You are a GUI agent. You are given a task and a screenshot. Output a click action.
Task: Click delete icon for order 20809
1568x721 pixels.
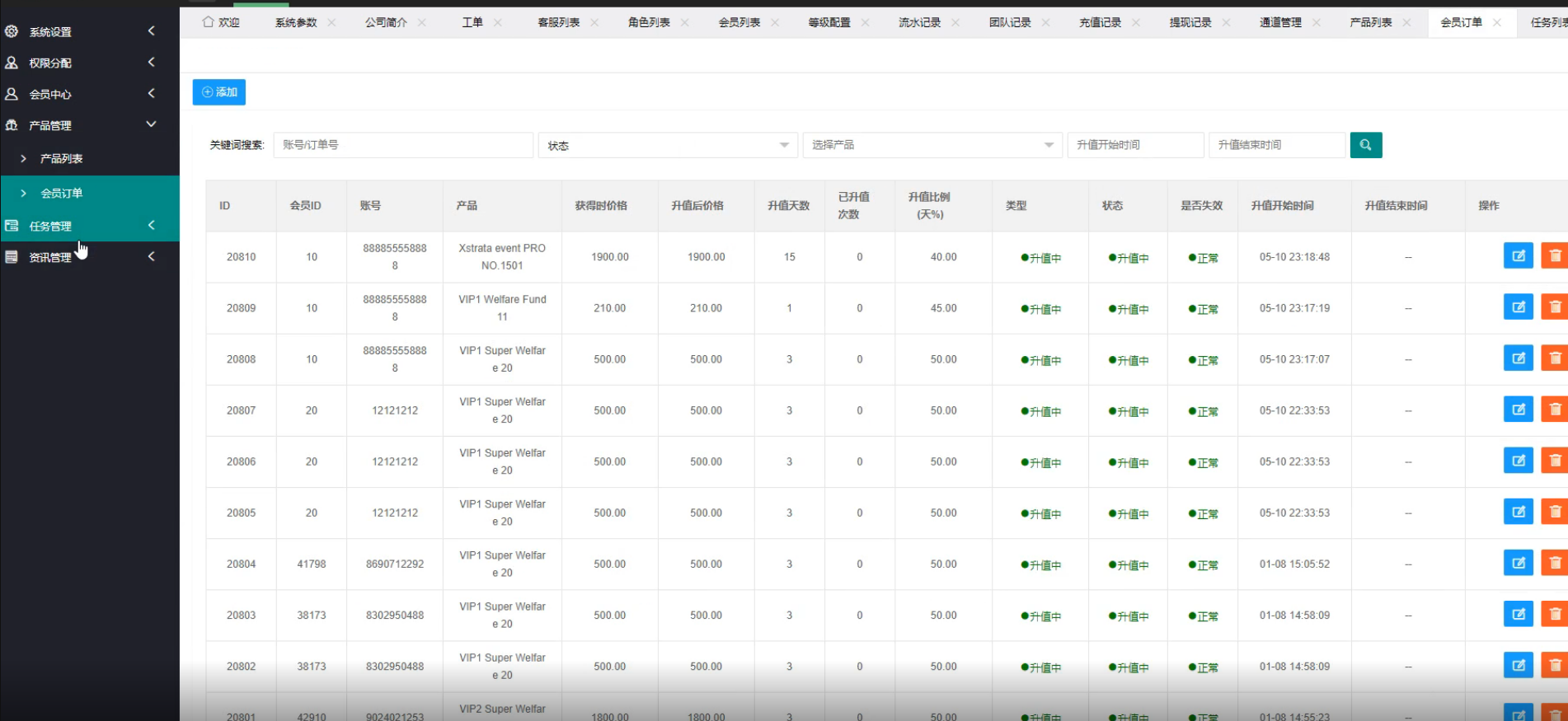[1554, 307]
